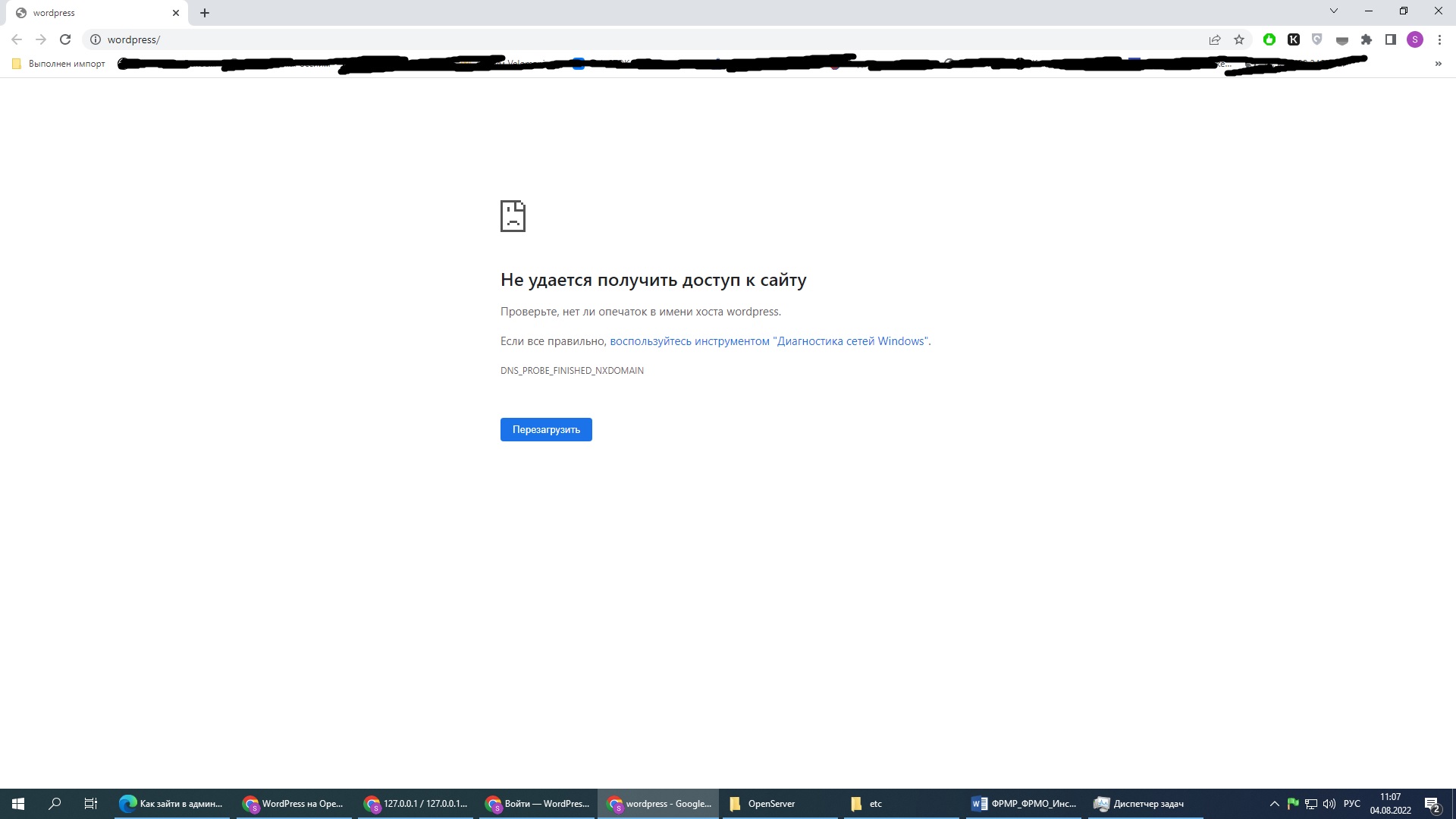Open the green circle extension
1456x819 pixels.
pos(1269,39)
